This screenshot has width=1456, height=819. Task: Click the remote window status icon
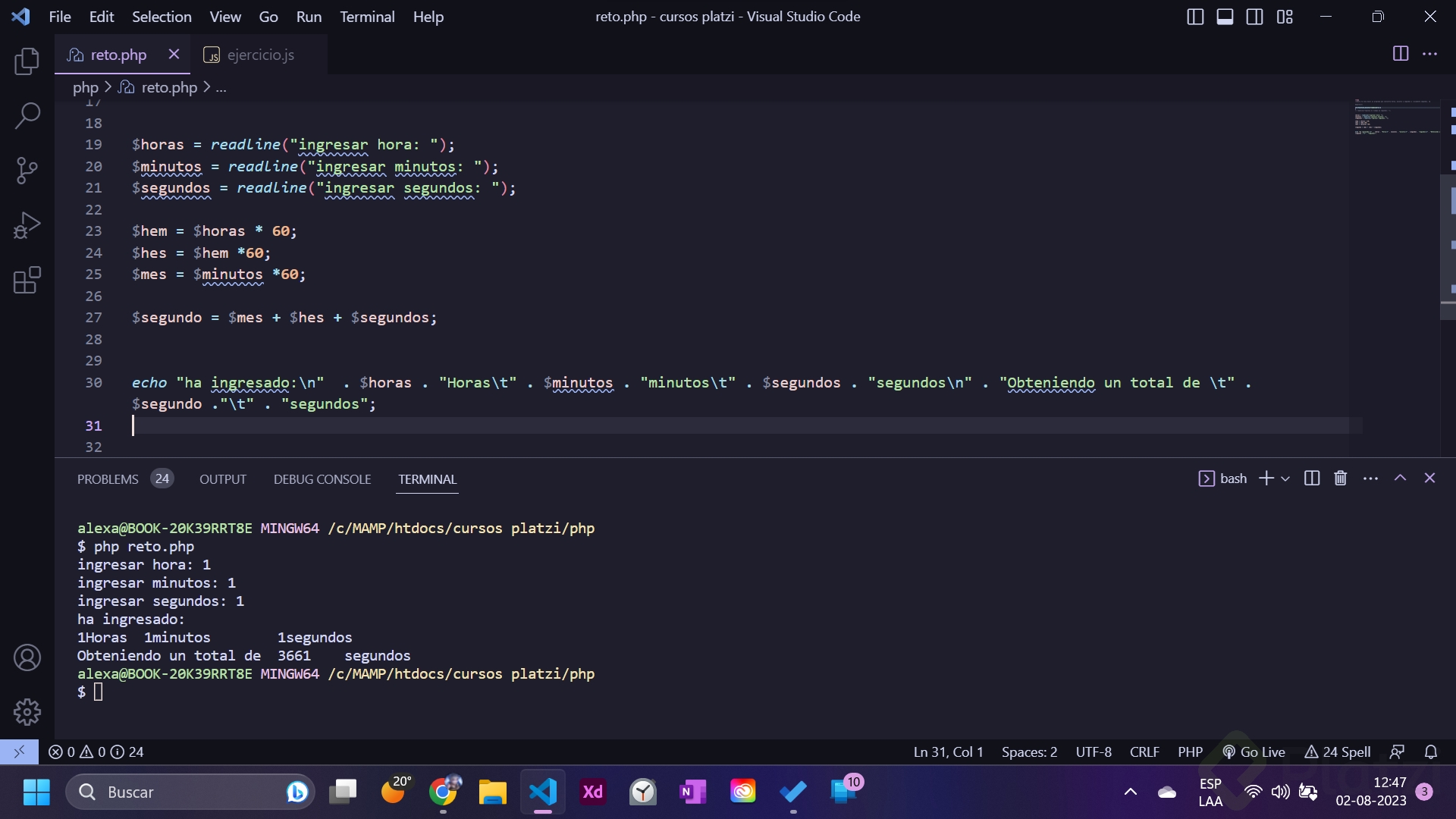click(x=20, y=752)
